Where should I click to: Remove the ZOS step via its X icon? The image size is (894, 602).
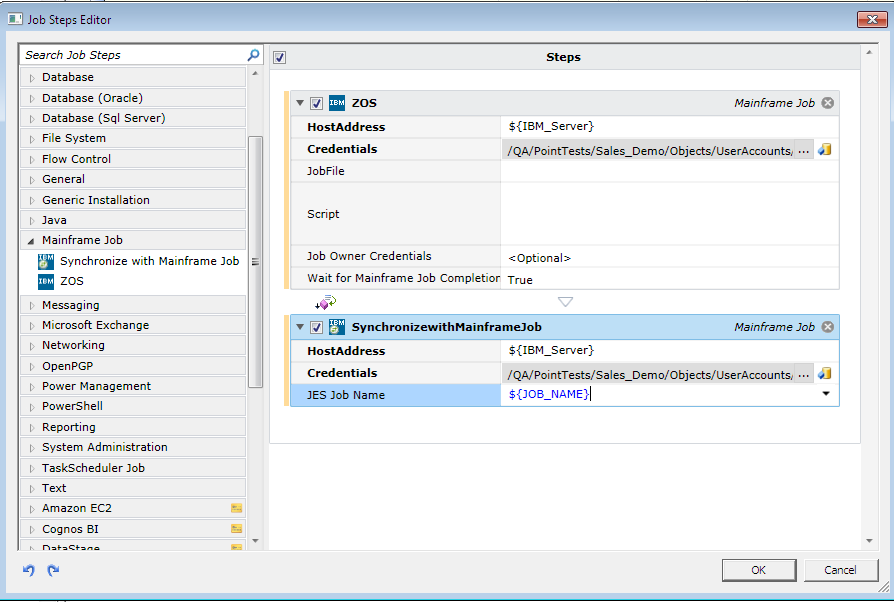[x=826, y=102]
